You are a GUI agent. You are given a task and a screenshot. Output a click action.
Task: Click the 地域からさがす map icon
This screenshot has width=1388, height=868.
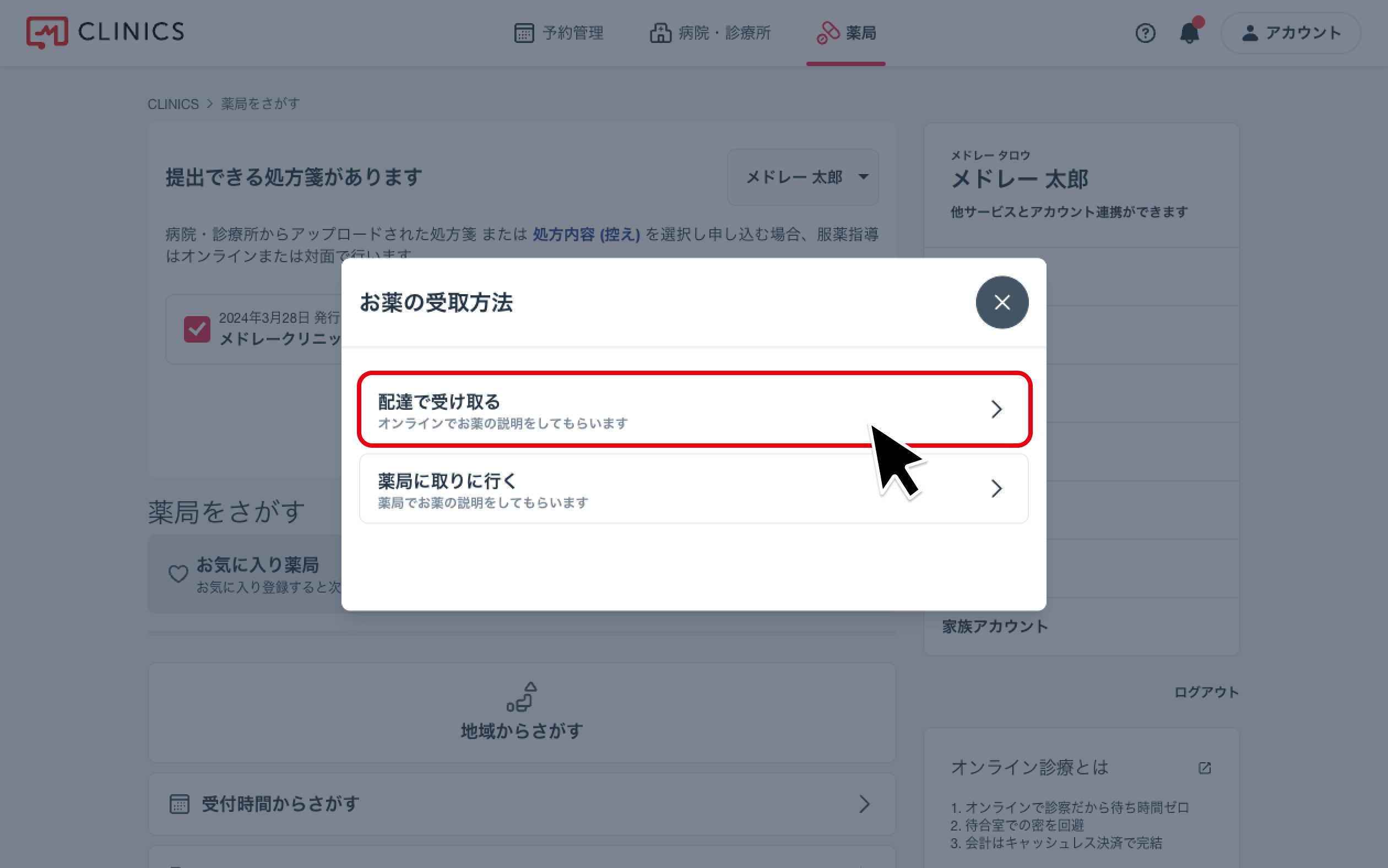pyautogui.click(x=521, y=696)
